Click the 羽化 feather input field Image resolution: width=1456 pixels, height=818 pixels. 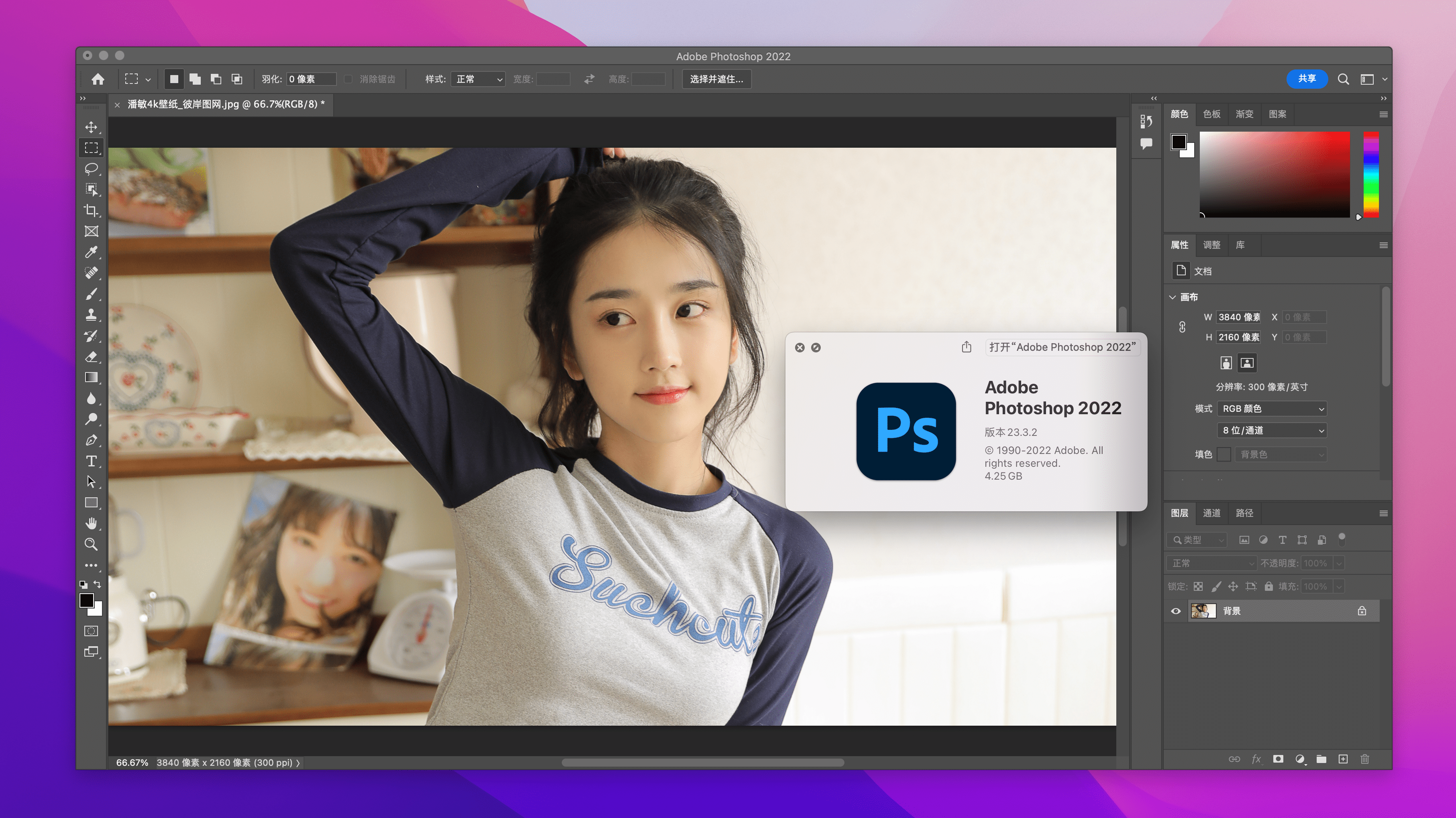click(311, 79)
